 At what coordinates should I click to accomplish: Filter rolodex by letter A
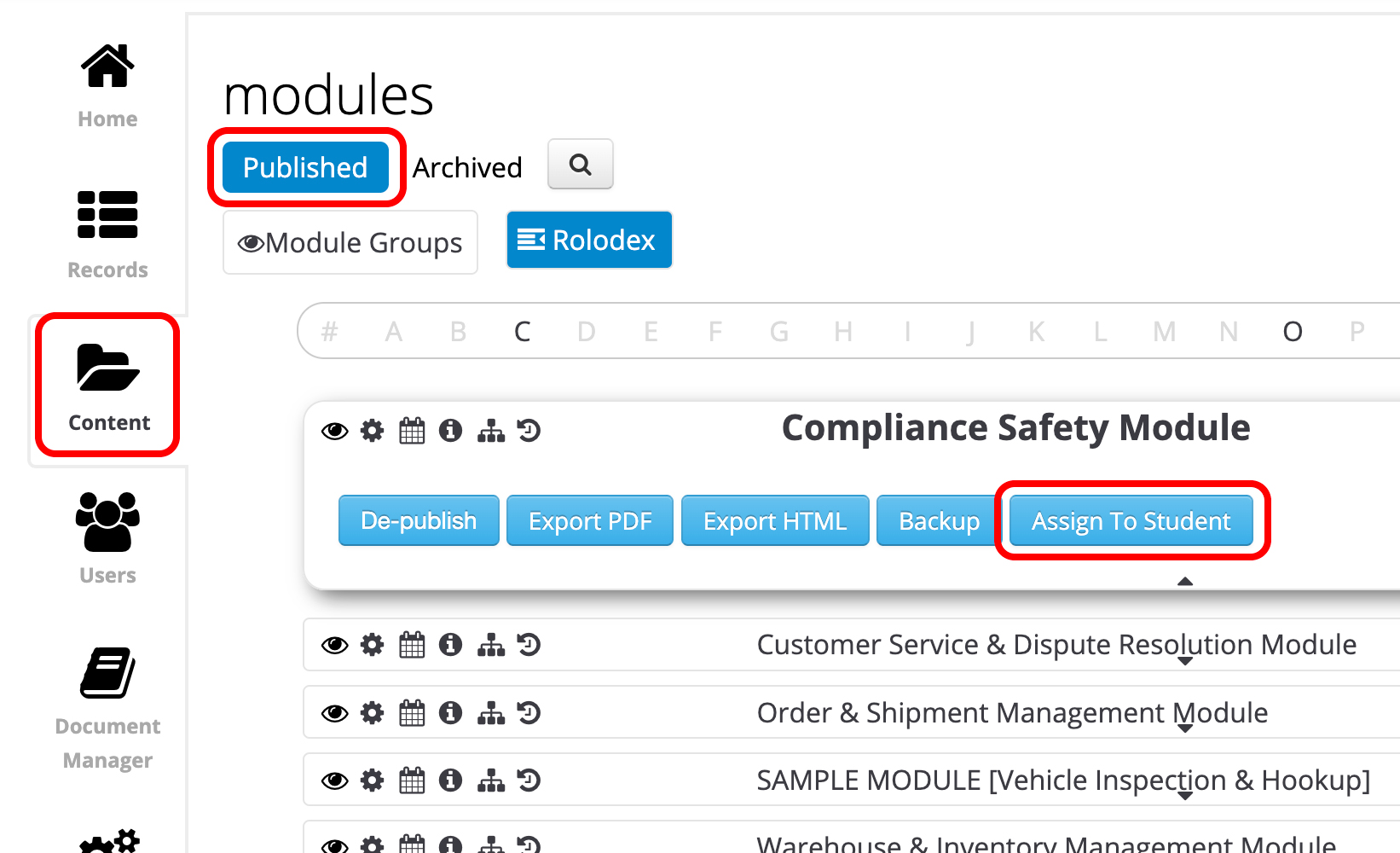coord(394,331)
